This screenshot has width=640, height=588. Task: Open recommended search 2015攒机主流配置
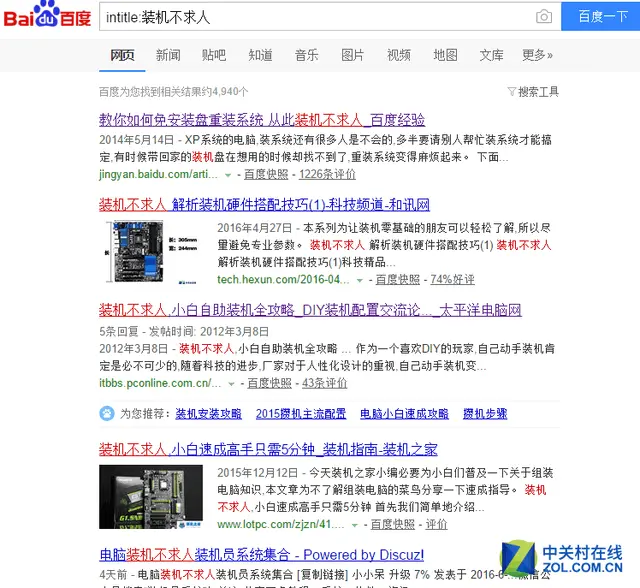click(301, 414)
